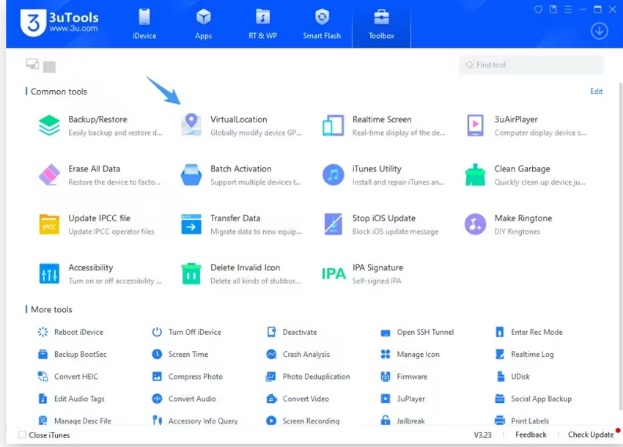
Task: Switch to the Smart Flash tab
Action: coord(322,24)
